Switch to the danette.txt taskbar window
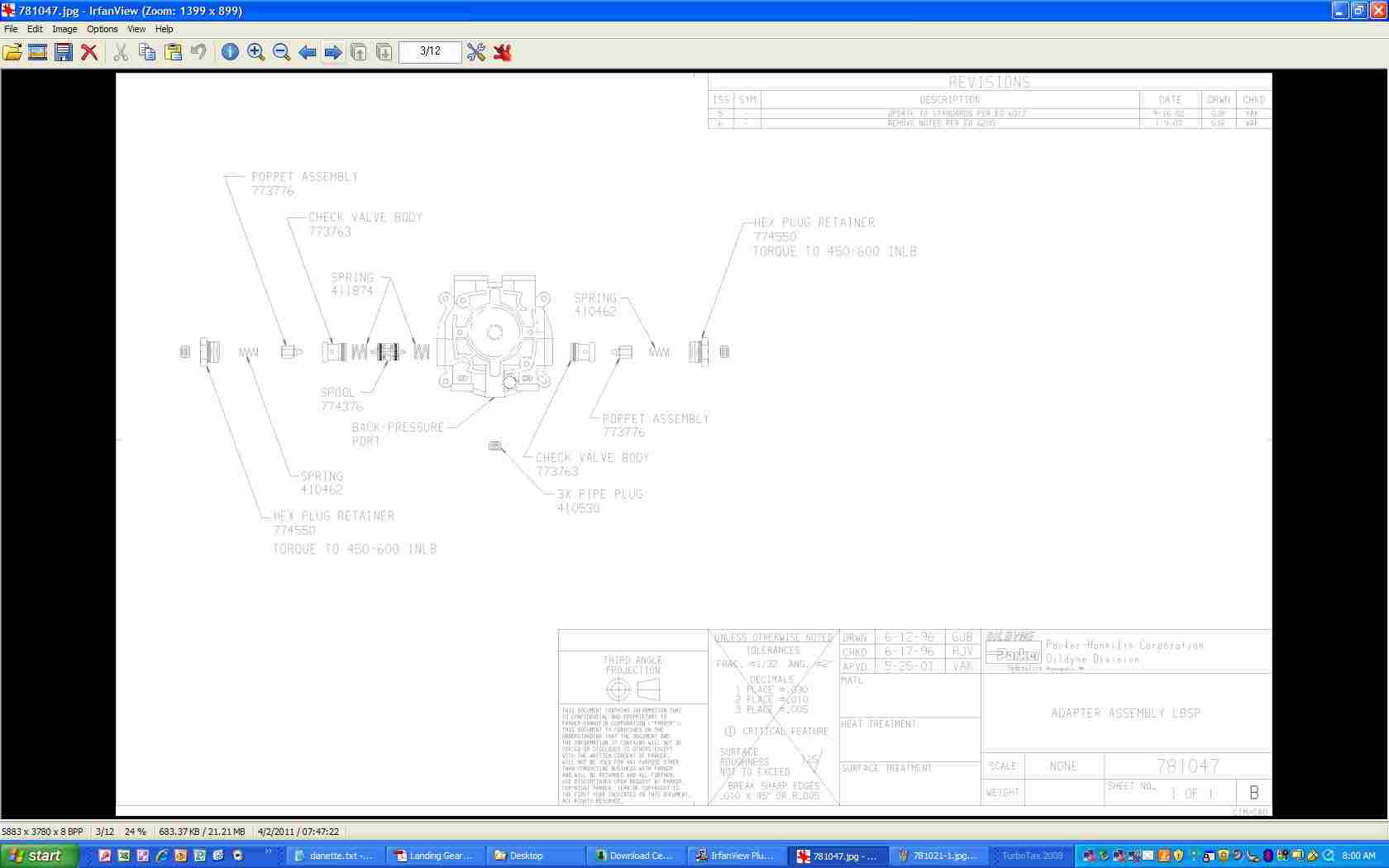The width and height of the screenshot is (1389, 868). click(334, 856)
